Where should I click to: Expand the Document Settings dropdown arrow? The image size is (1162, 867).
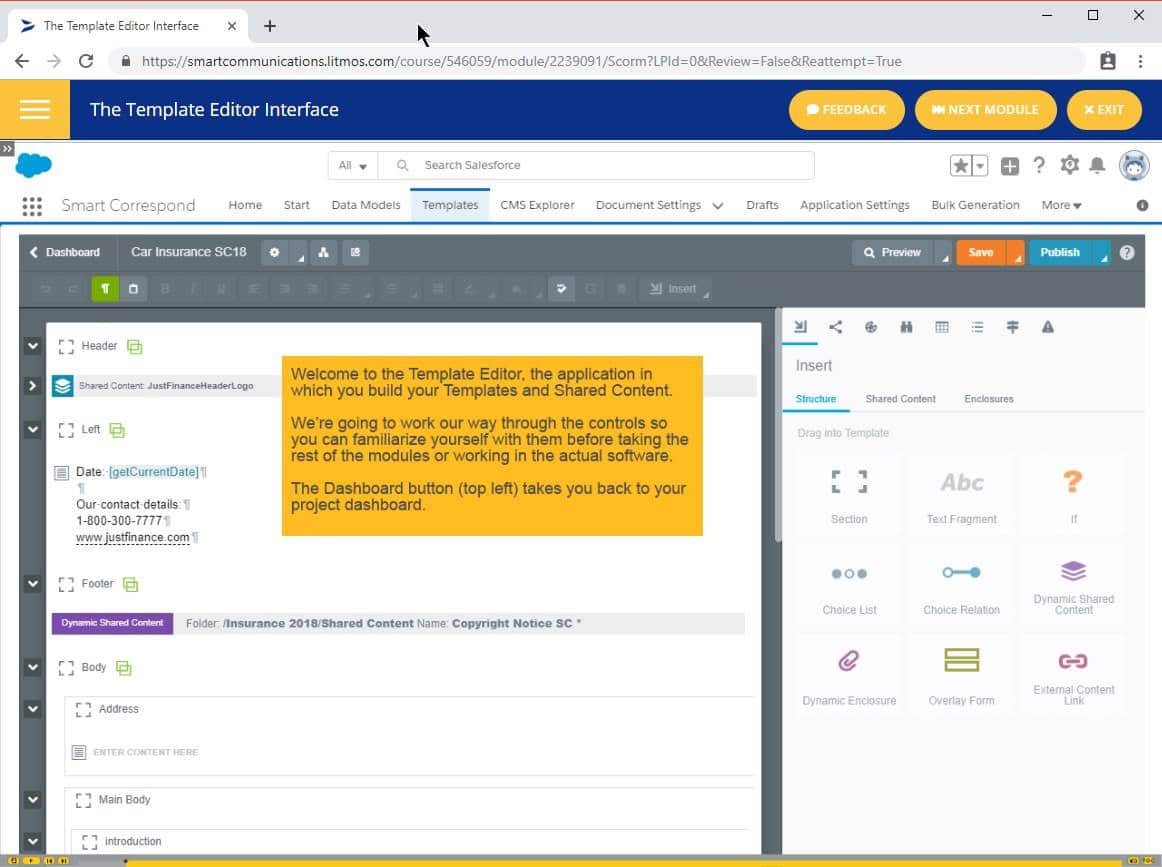pyautogui.click(x=717, y=206)
